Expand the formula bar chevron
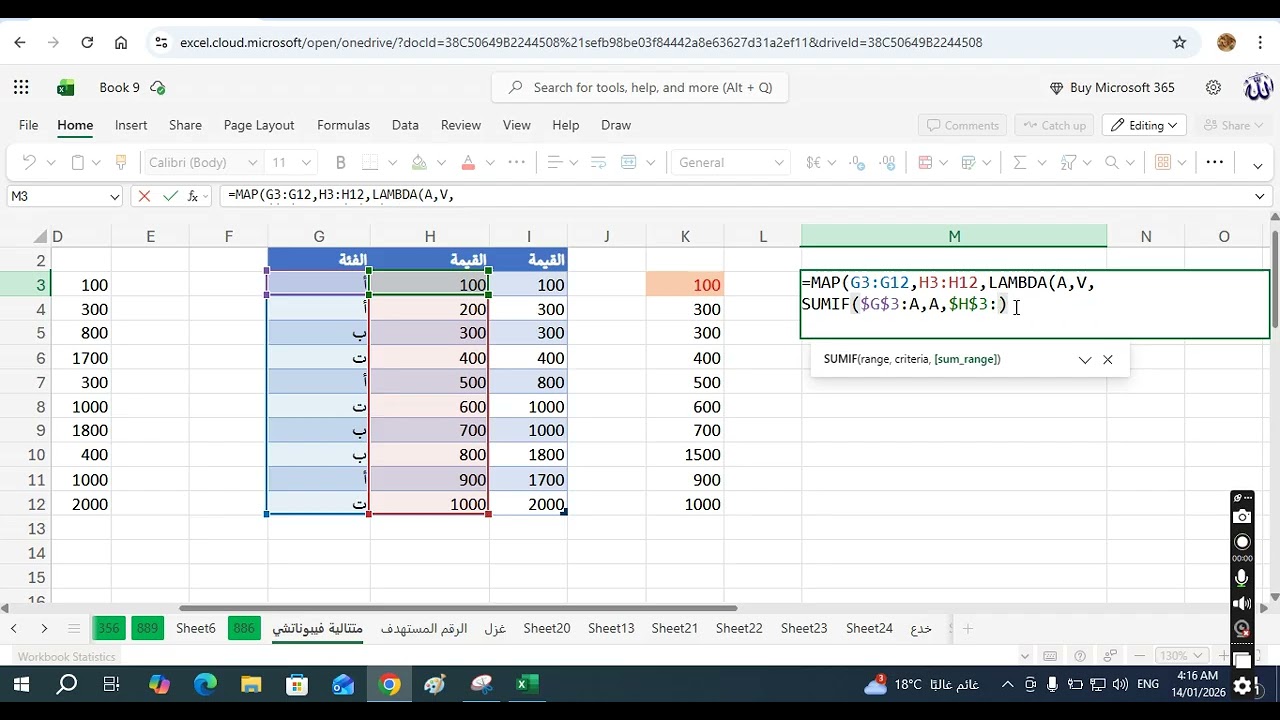The image size is (1280, 720). point(1260,197)
